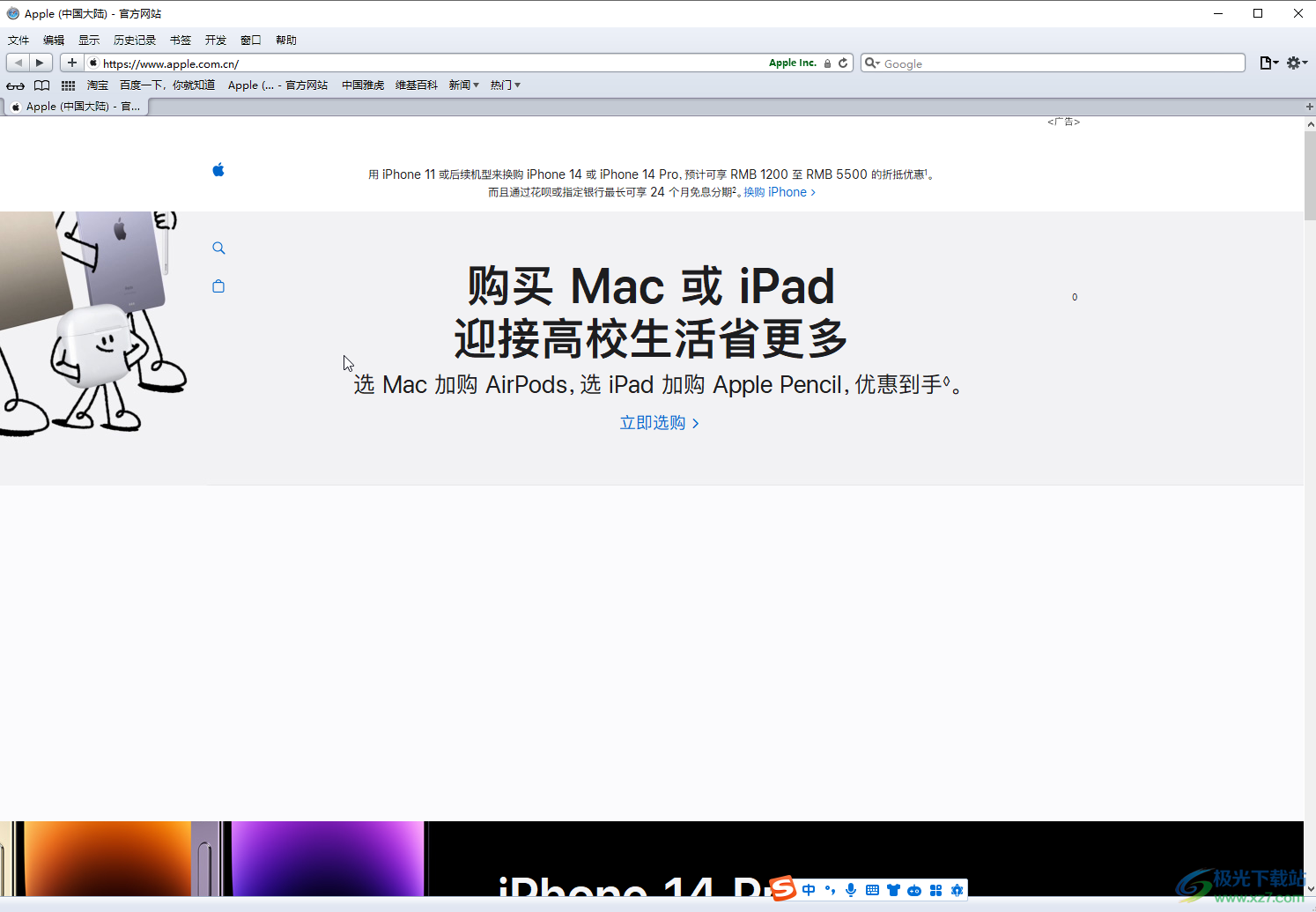Screen dimensions: 1316x912
Task: Open the 百度一下，你就知道 bookmark
Action: tap(167, 85)
